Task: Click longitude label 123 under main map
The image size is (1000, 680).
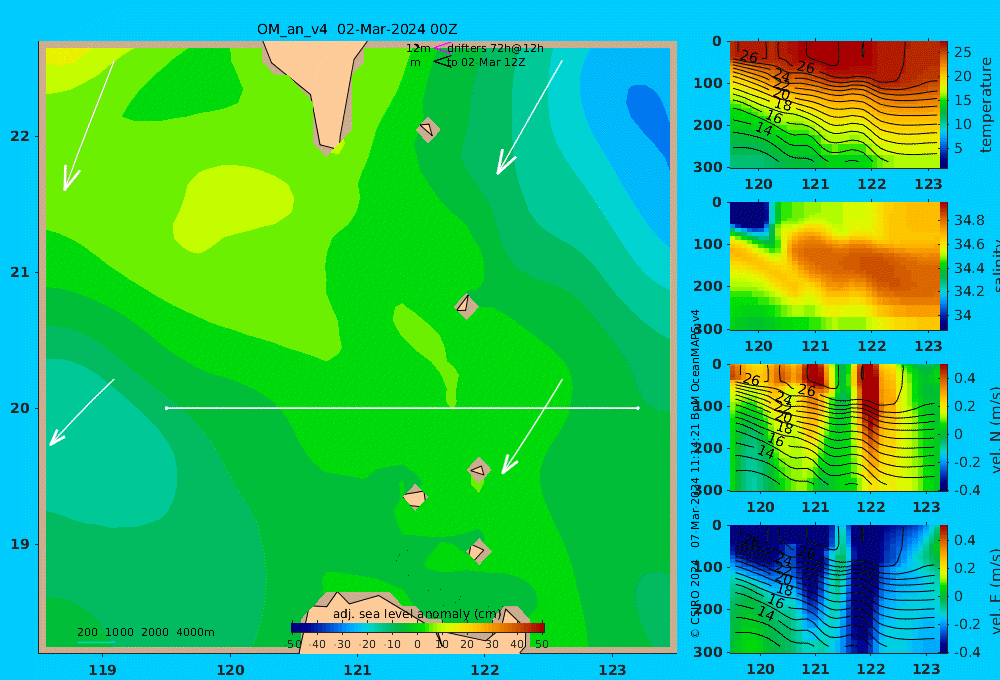Action: [x=613, y=670]
